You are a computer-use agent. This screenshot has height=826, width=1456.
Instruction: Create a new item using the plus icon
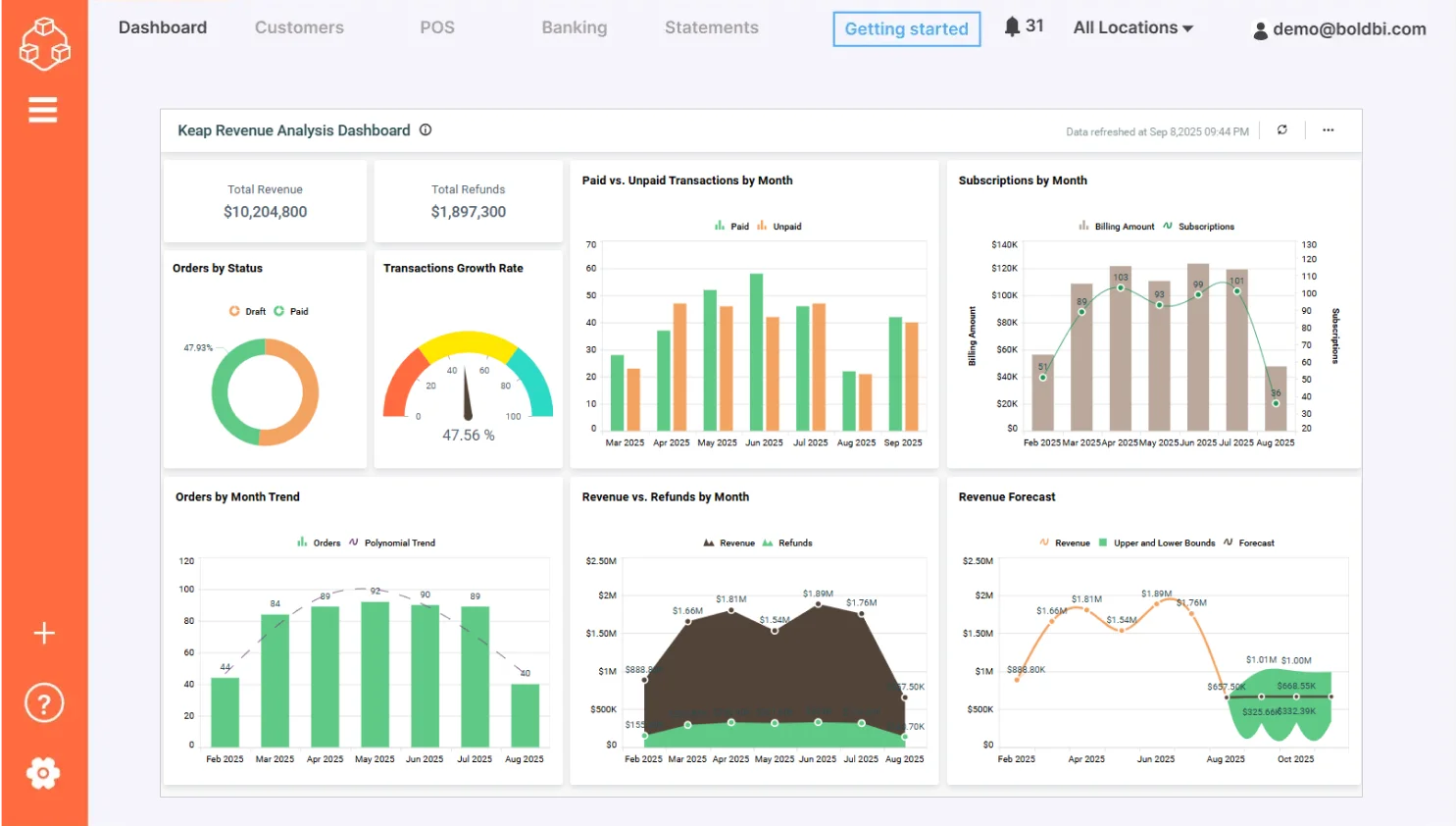43,633
